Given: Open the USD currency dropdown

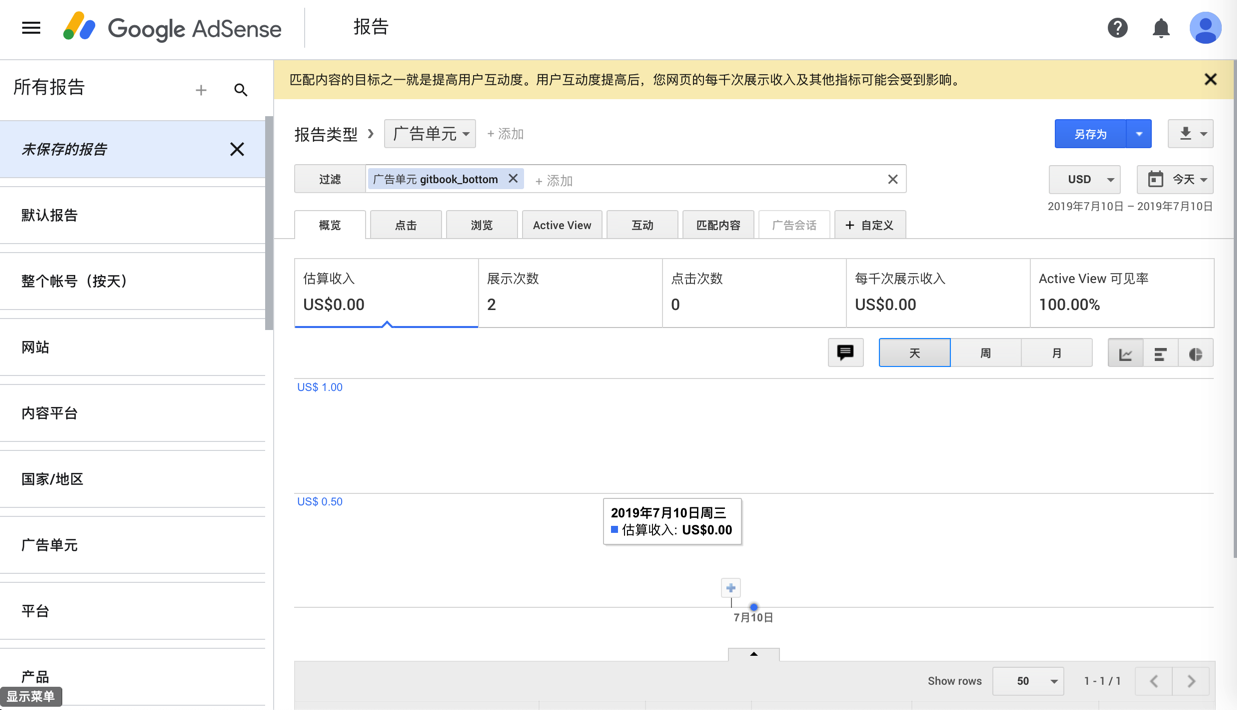Looking at the screenshot, I should click(x=1085, y=180).
